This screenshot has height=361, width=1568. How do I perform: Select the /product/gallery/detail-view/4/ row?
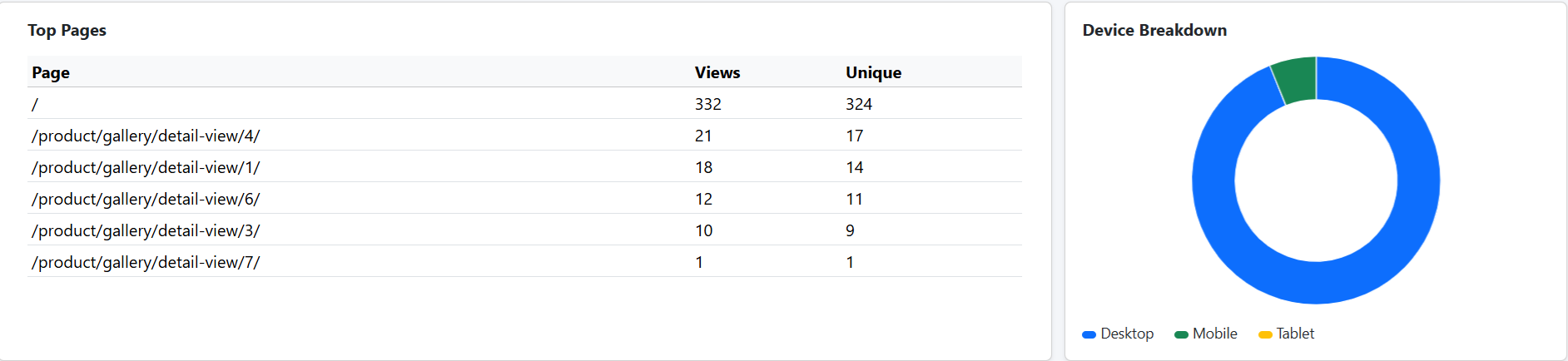(x=524, y=135)
